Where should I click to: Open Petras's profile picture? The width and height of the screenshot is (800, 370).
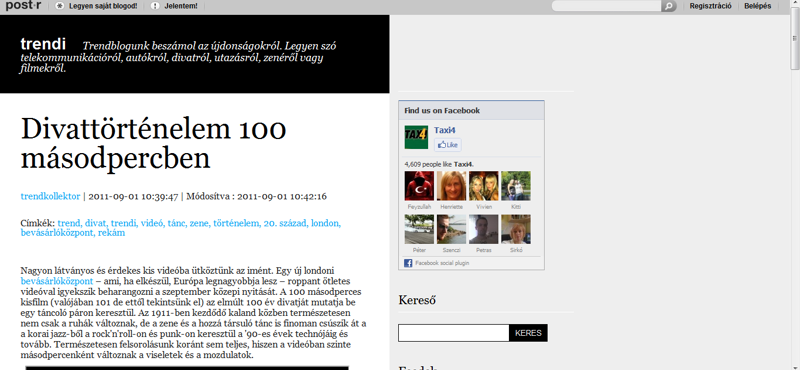[484, 229]
